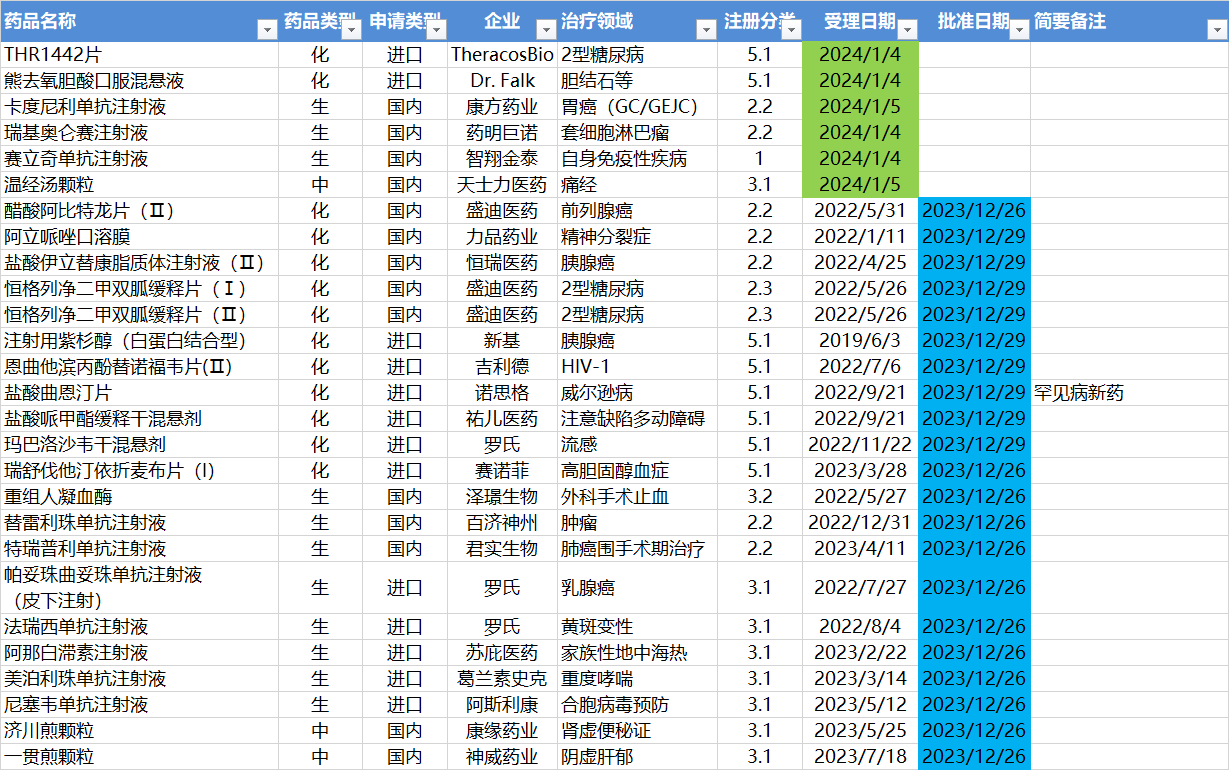Click the 2019/6/3 acceptance date cell
Screen dimensions: 1229x770
[860, 341]
